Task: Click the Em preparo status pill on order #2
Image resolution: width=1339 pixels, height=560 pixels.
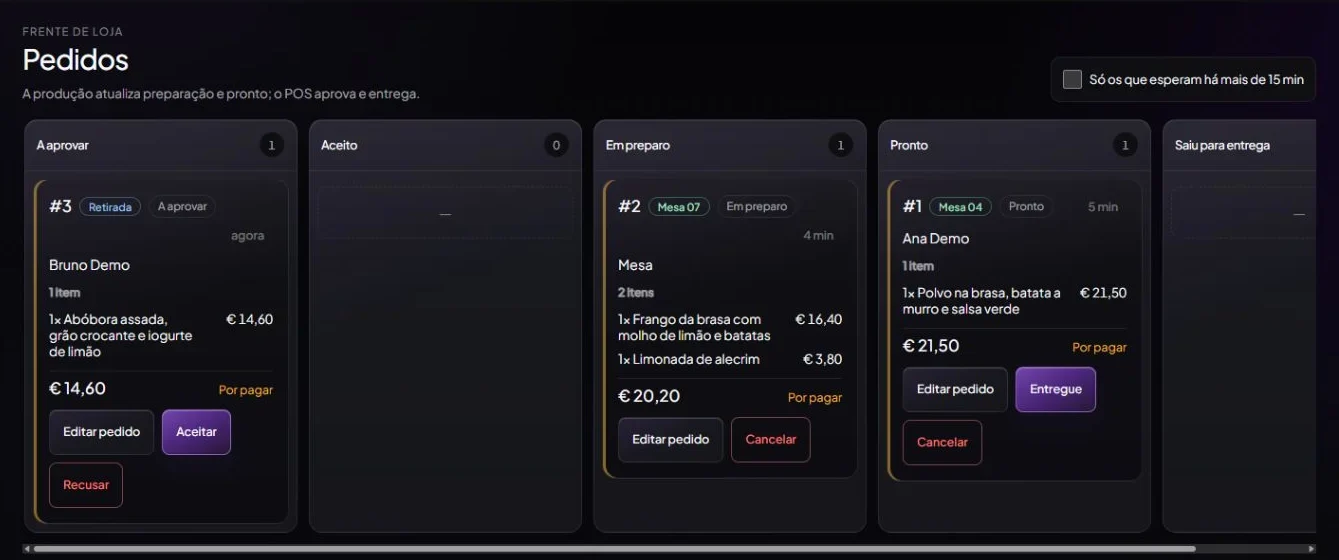Action: coord(757,207)
